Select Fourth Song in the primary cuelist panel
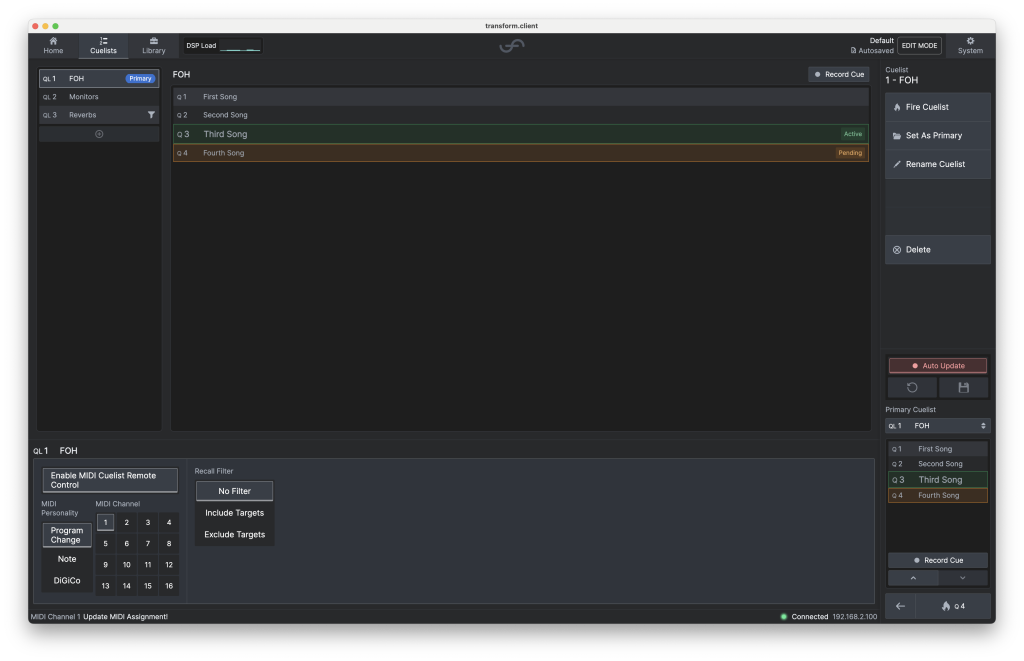Viewport: 1024px width, 661px height. pyautogui.click(x=937, y=495)
